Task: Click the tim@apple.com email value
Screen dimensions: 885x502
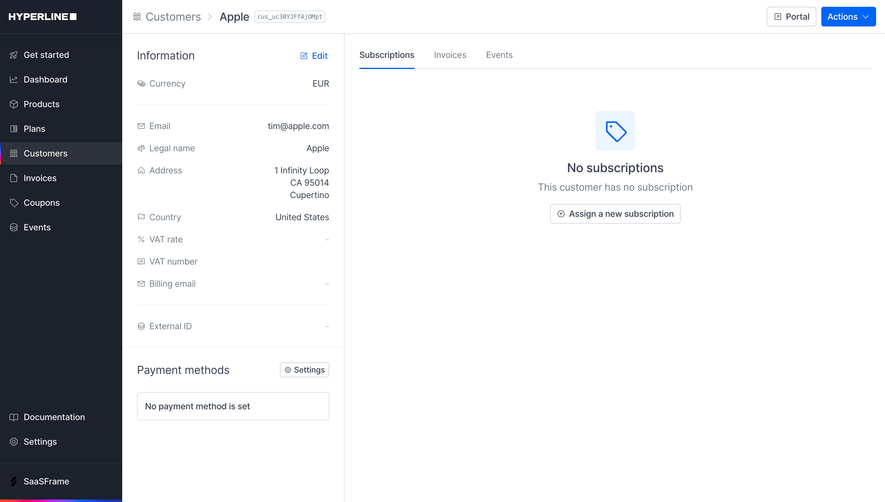Action: [298, 126]
